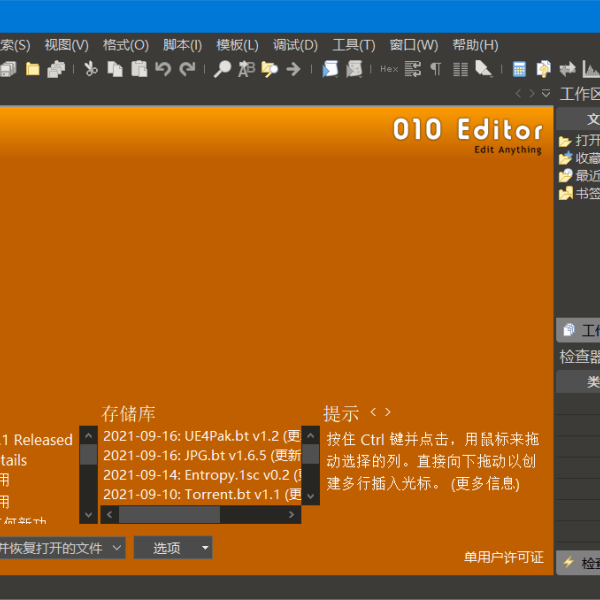Open the 恢复打开的文件 startup dropdown
Viewport: 600px width, 600px height.
click(x=62, y=548)
